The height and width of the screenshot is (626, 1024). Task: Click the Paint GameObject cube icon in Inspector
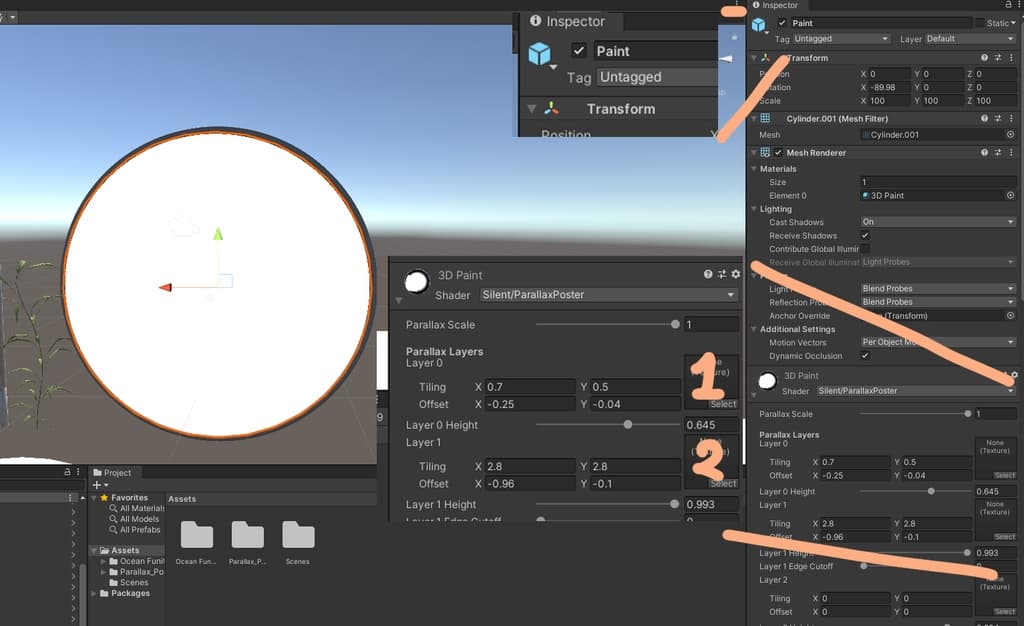coord(759,24)
